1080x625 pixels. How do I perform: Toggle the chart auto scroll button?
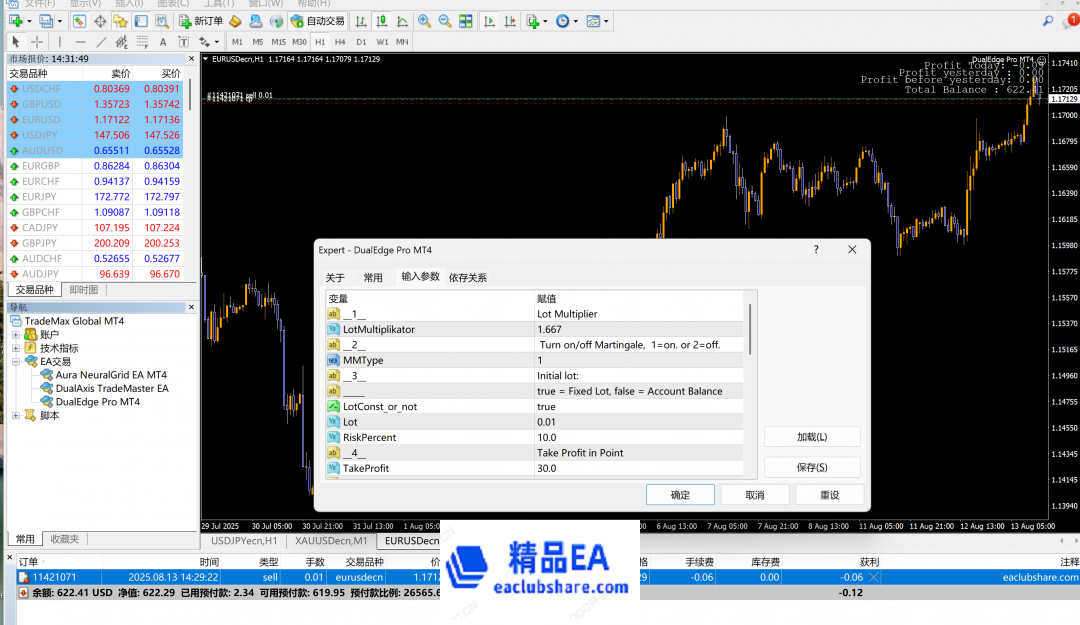(487, 21)
